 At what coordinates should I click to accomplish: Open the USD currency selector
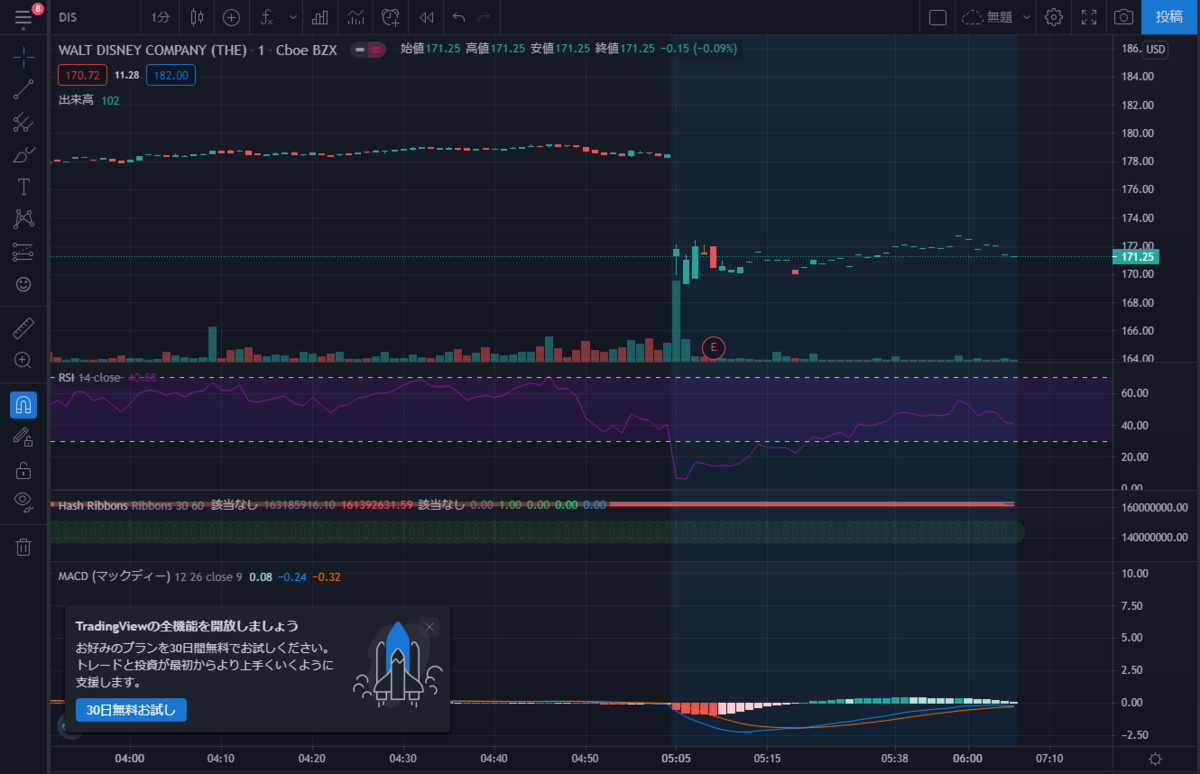click(x=1155, y=49)
